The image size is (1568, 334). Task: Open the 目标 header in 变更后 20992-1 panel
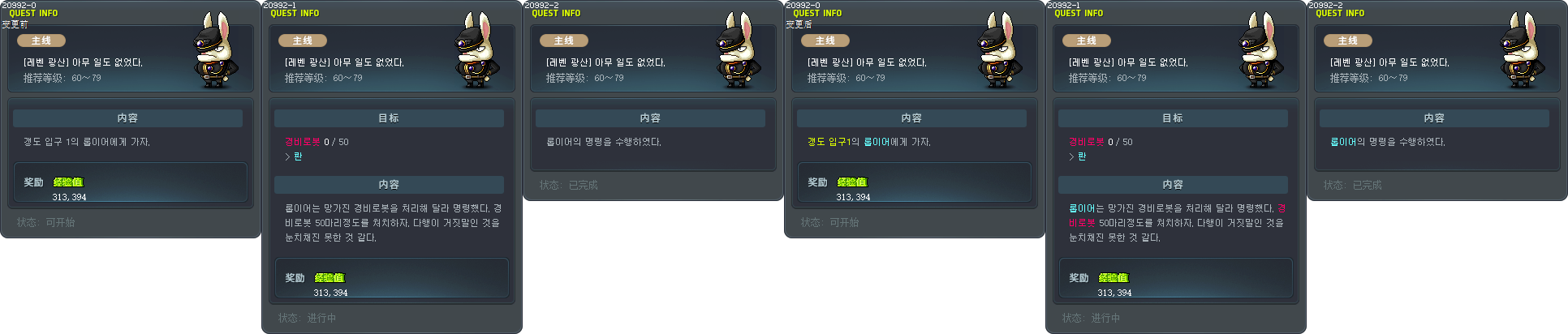[1173, 118]
